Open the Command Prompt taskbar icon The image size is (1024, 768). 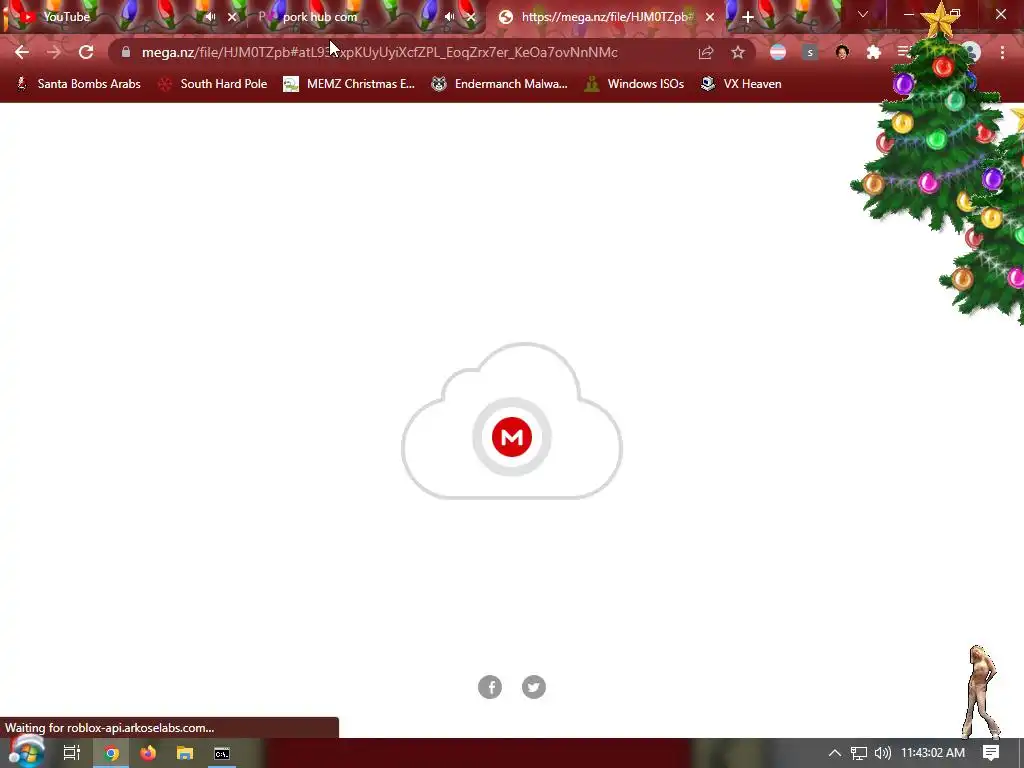click(x=222, y=754)
